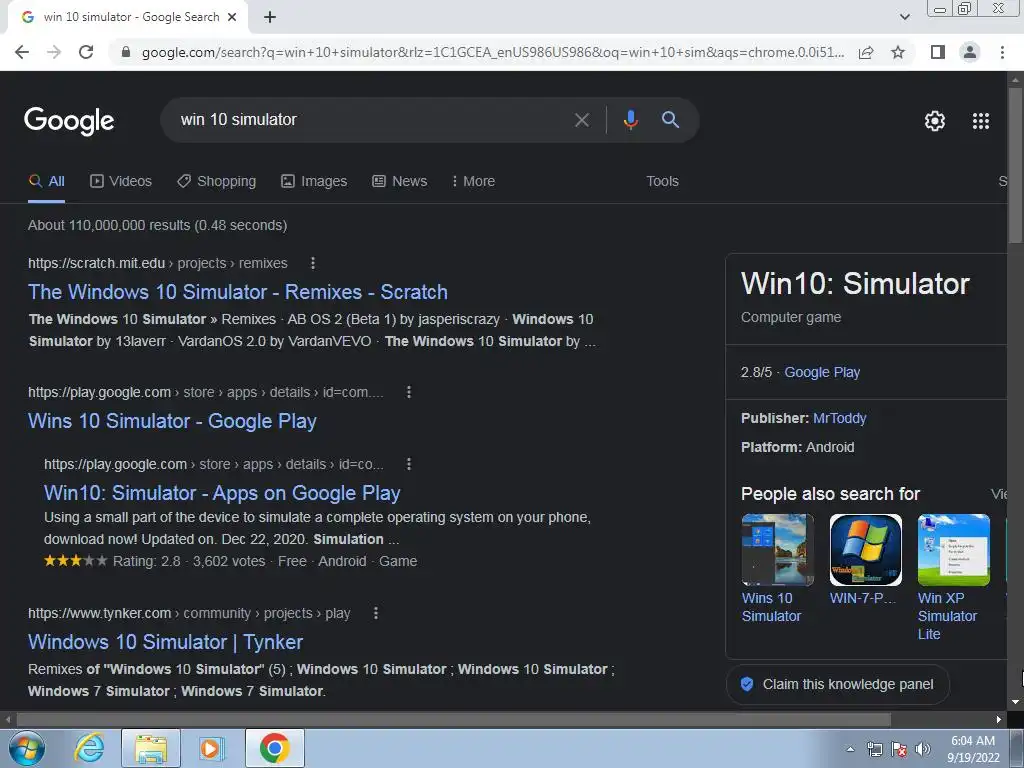Screen dimensions: 1024x768
Task: Open Wins 10 Simulator - Google Play link
Action: tap(172, 421)
